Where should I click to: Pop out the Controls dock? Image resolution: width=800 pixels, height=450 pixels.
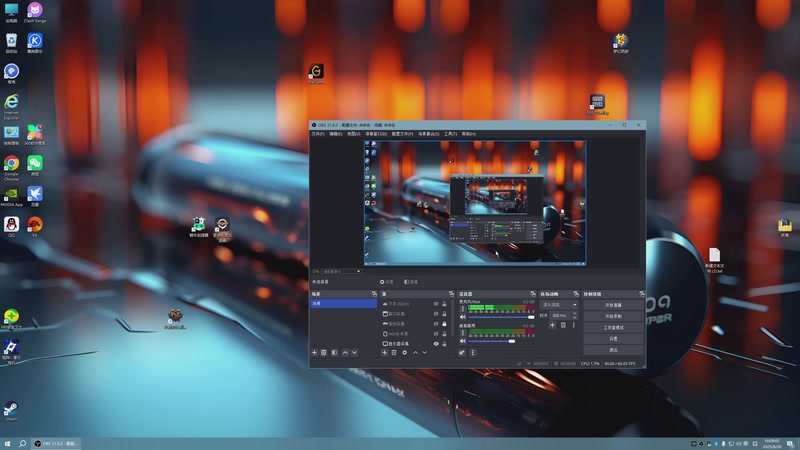643,294
